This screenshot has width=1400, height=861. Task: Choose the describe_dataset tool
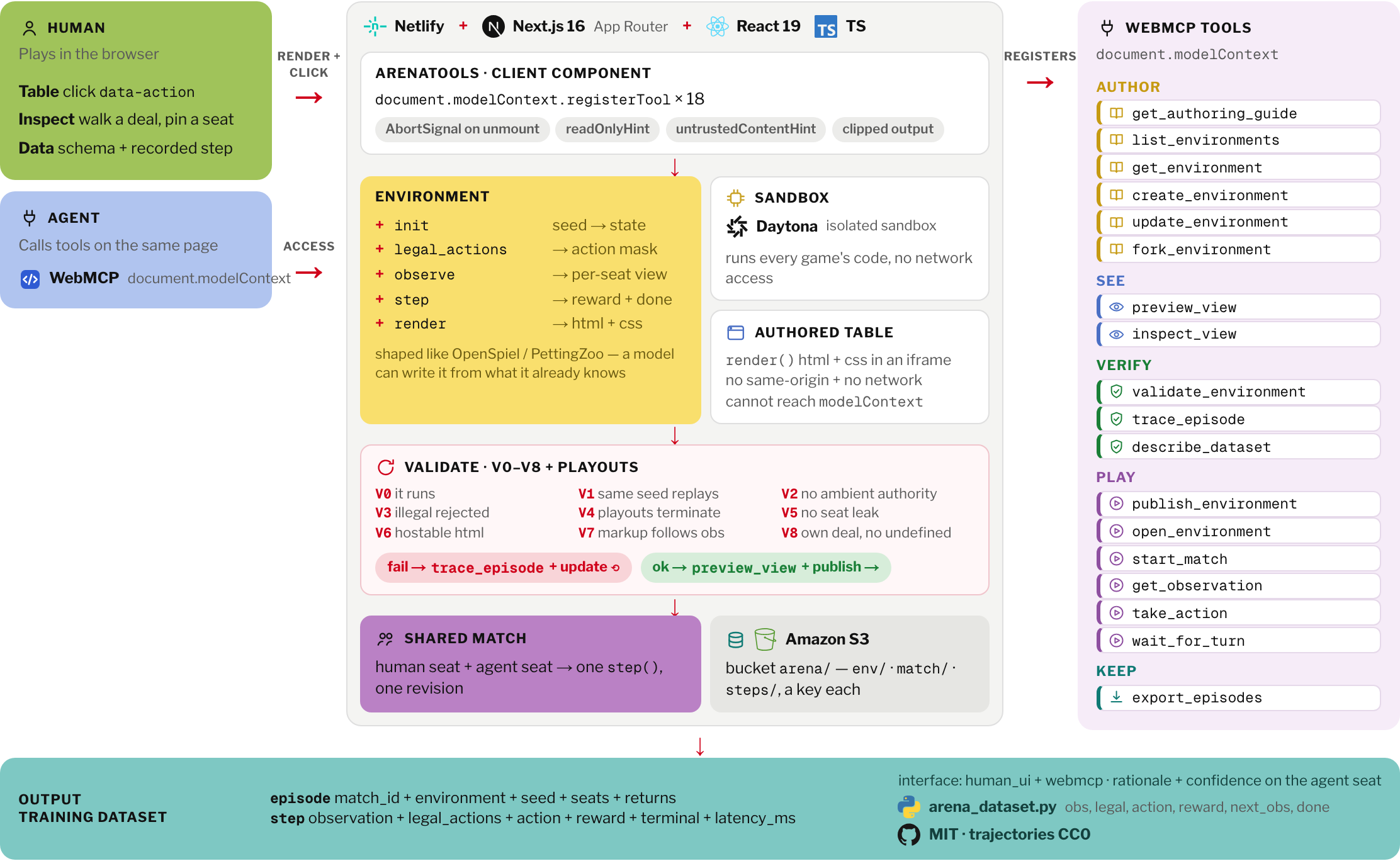(x=1238, y=447)
